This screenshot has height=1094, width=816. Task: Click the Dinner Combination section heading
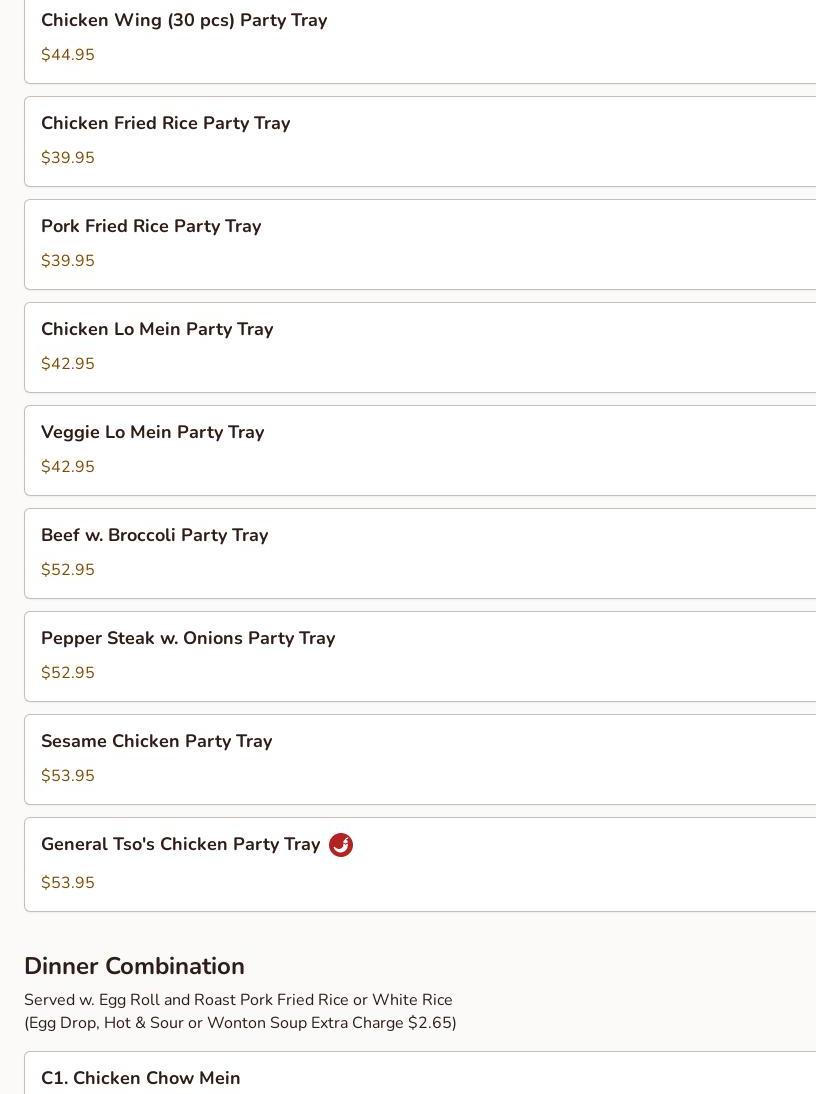tap(134, 966)
